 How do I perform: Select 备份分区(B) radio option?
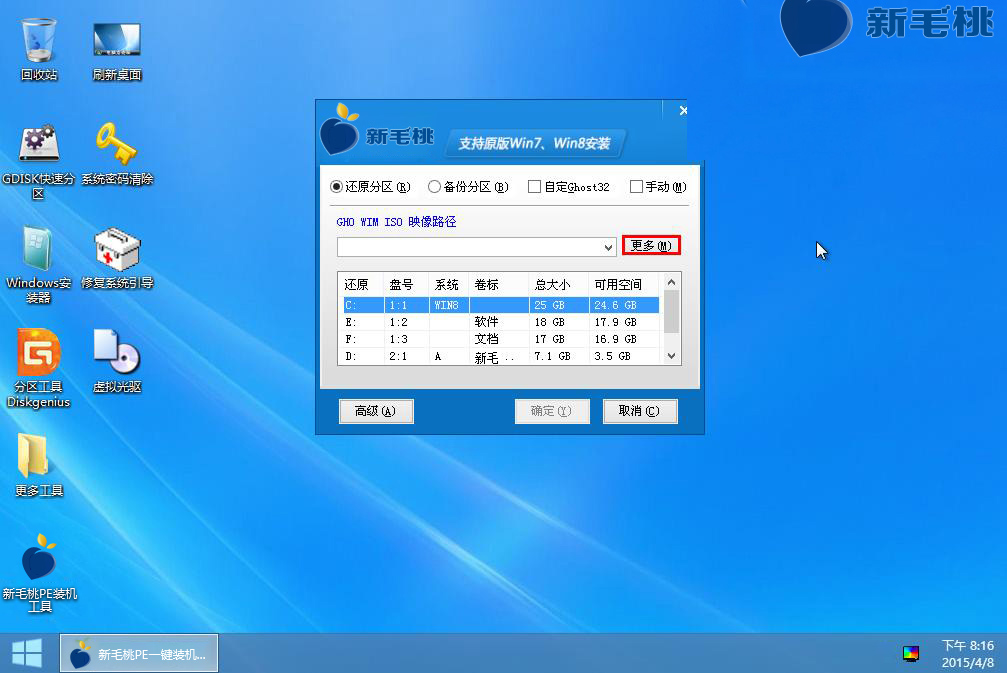tap(468, 187)
